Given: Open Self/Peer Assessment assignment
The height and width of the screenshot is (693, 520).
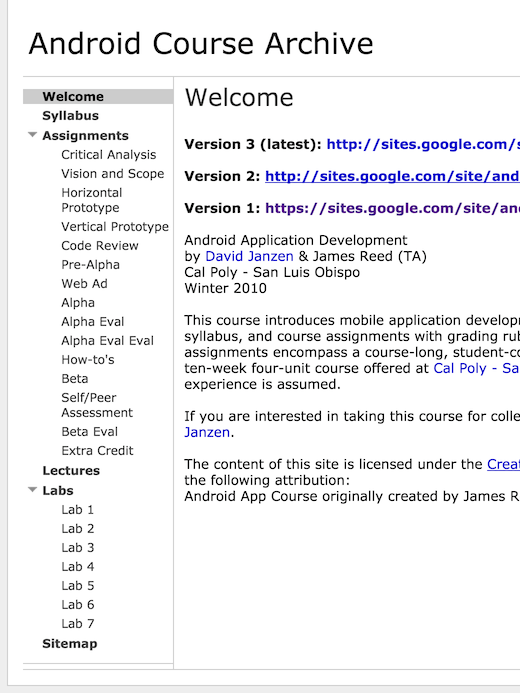Looking at the screenshot, I should click(97, 405).
